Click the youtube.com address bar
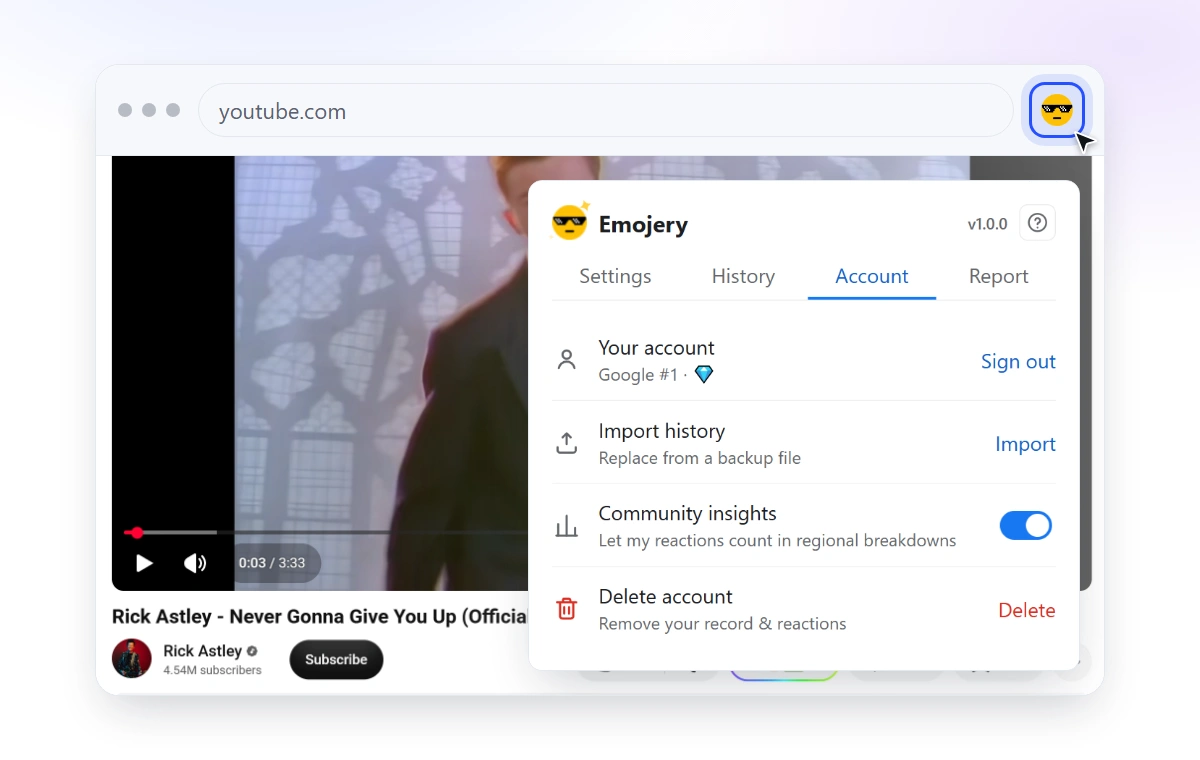Viewport: 1200px width, 760px height. [606, 110]
